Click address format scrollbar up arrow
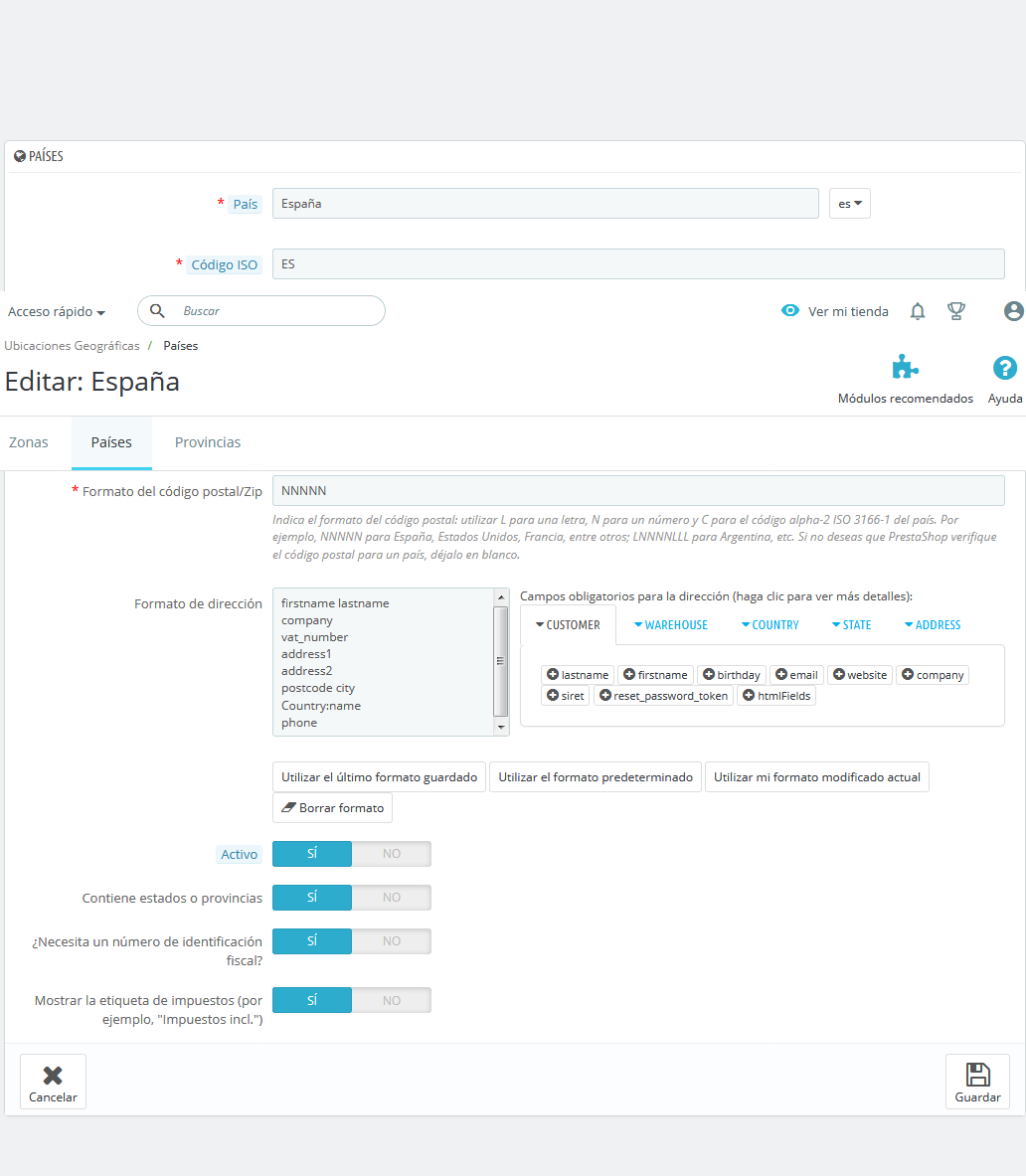 tap(501, 597)
